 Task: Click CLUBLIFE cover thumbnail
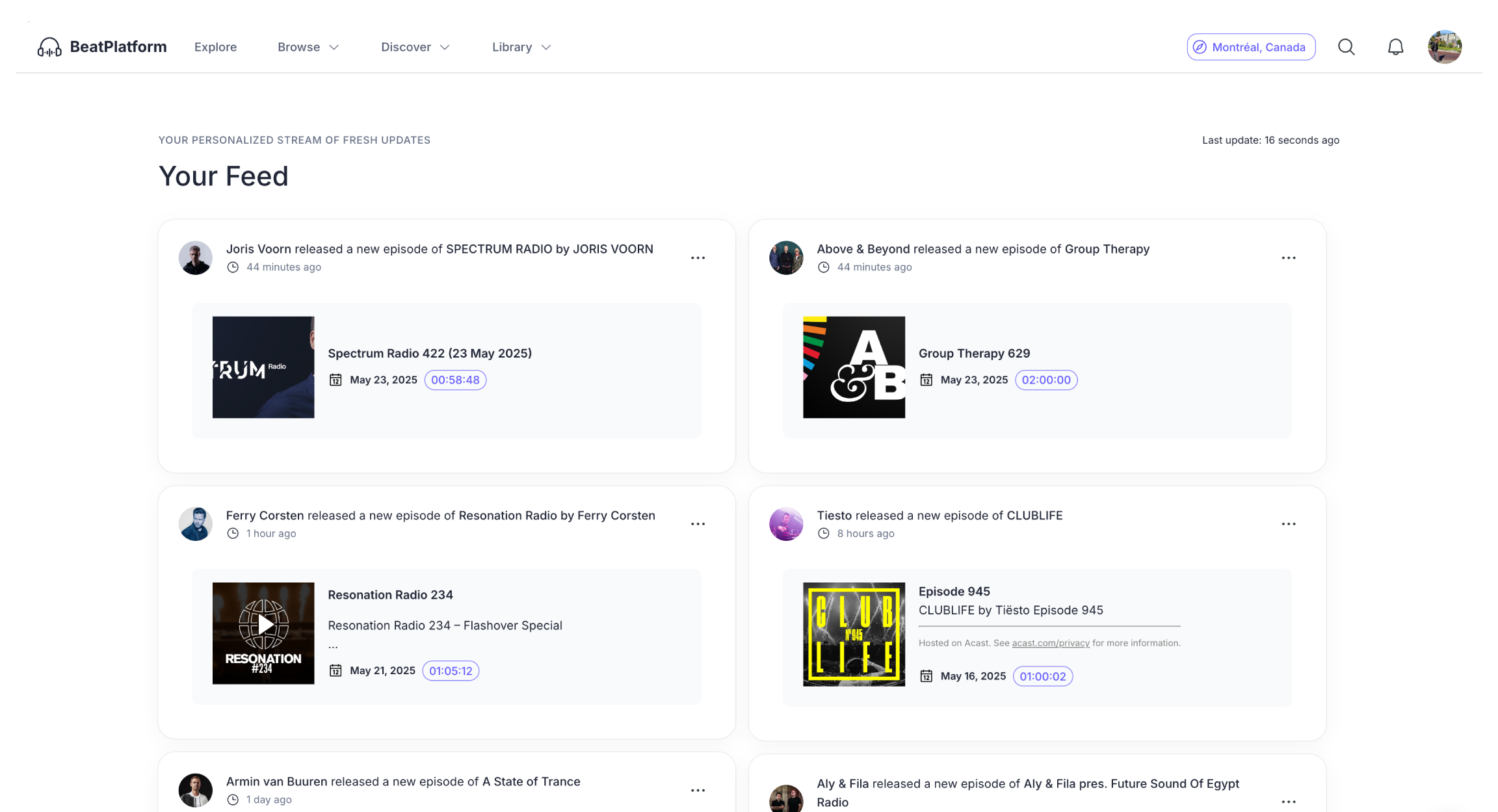(x=854, y=635)
